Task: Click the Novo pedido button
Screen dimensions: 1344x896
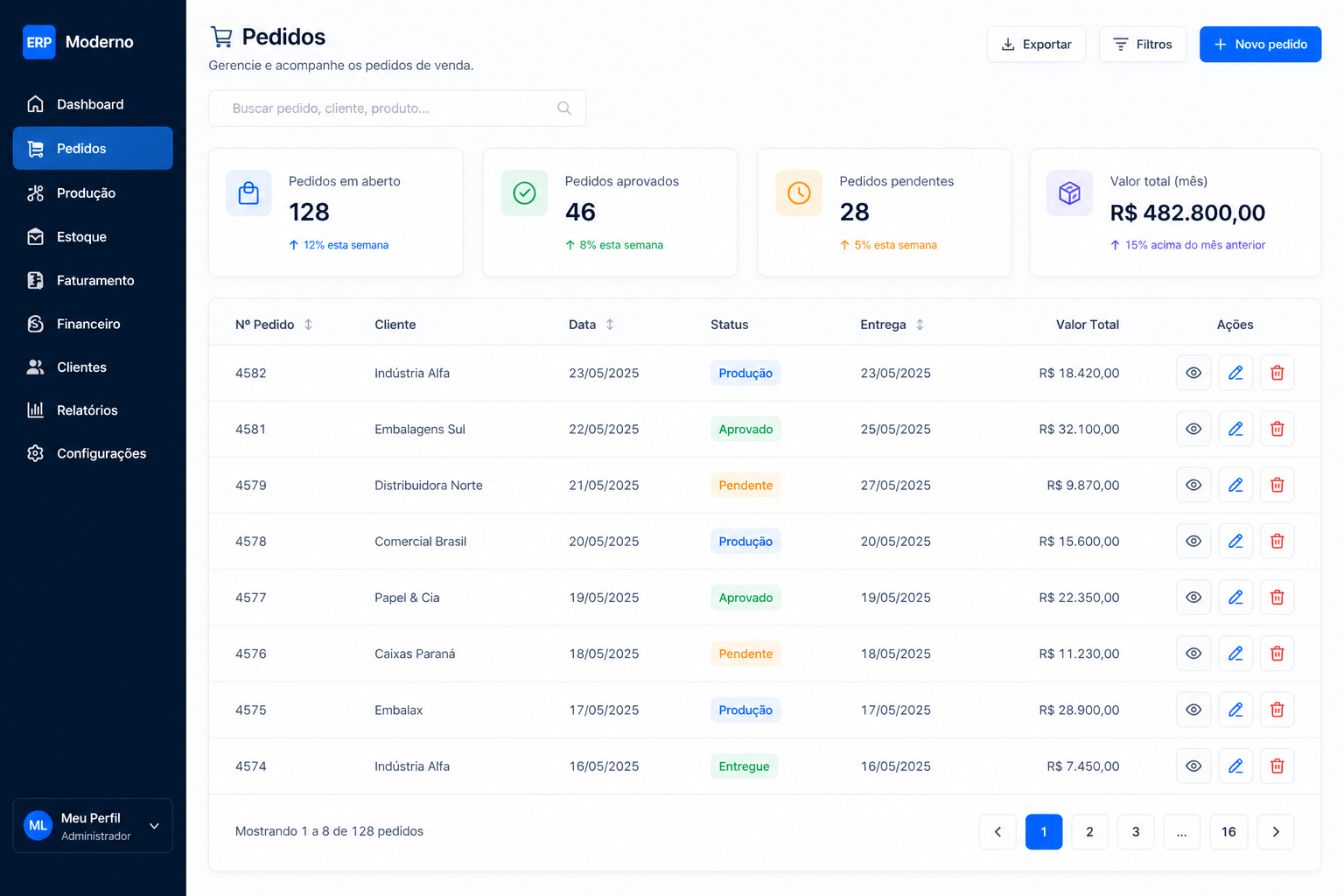Action: tap(1259, 45)
